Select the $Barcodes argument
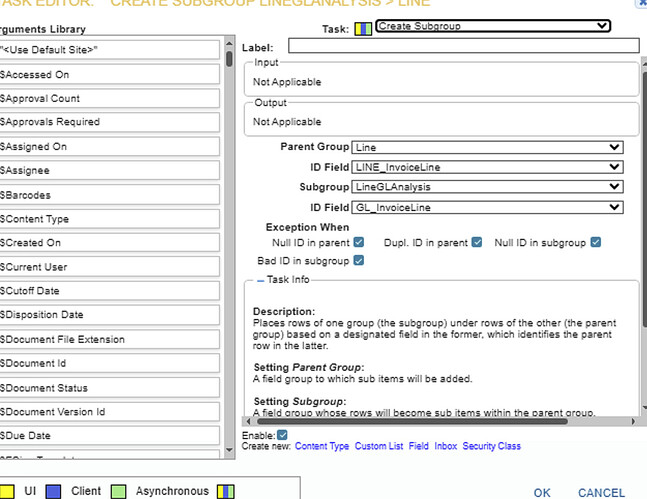The image size is (647, 499). click(109, 195)
